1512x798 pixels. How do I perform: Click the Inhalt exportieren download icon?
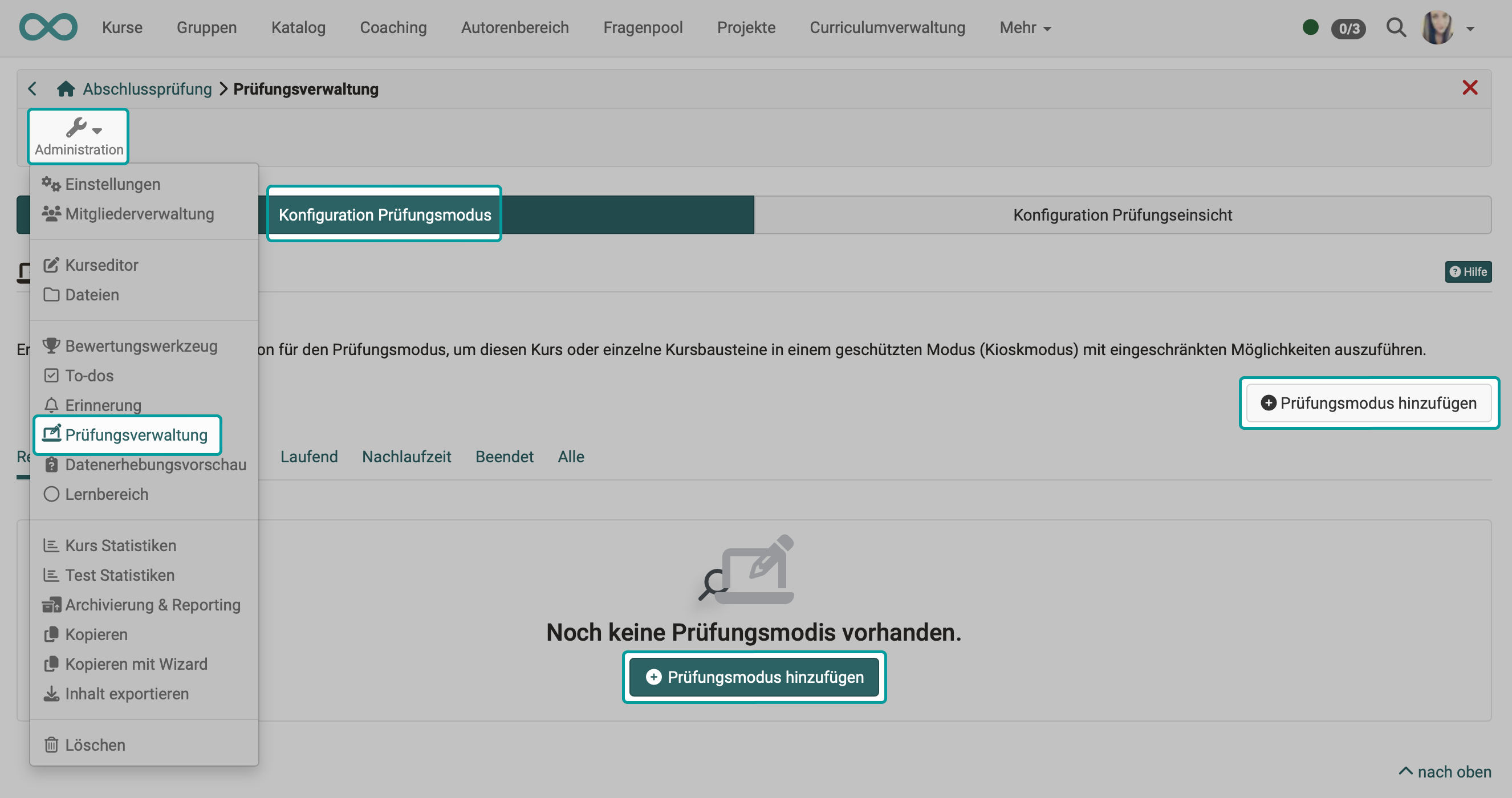[x=51, y=694]
